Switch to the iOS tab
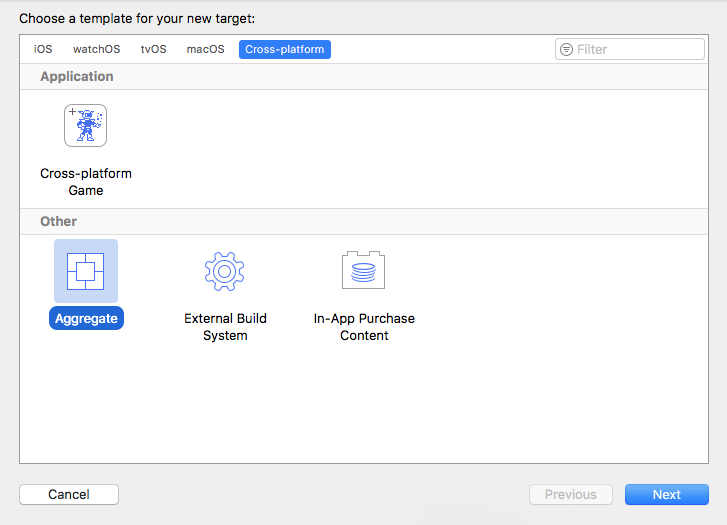 (43, 49)
